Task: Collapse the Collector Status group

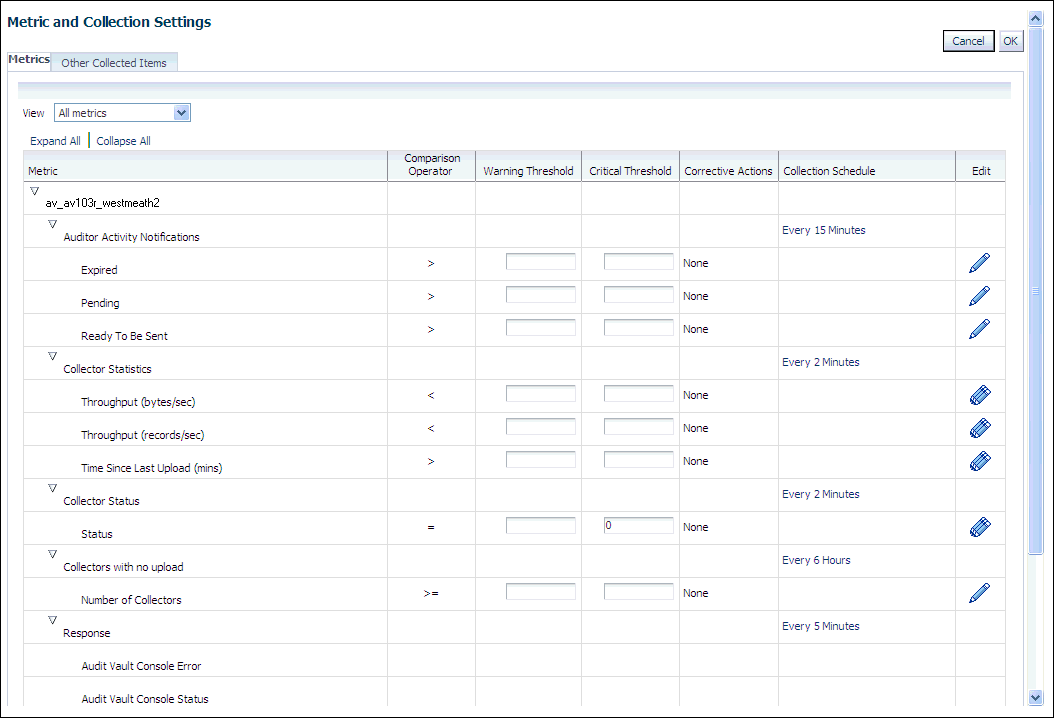Action: pos(52,488)
